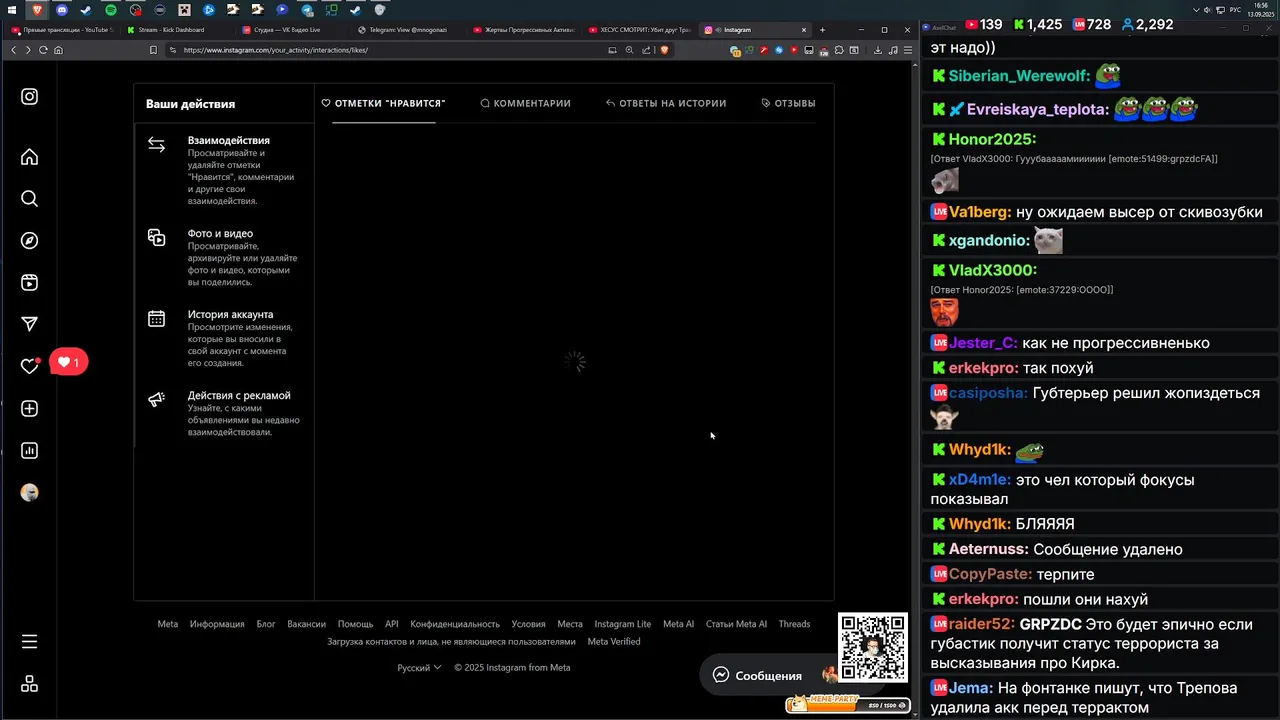Select the Фото и видео section
Screen dimensions: 1280x720
224,258
